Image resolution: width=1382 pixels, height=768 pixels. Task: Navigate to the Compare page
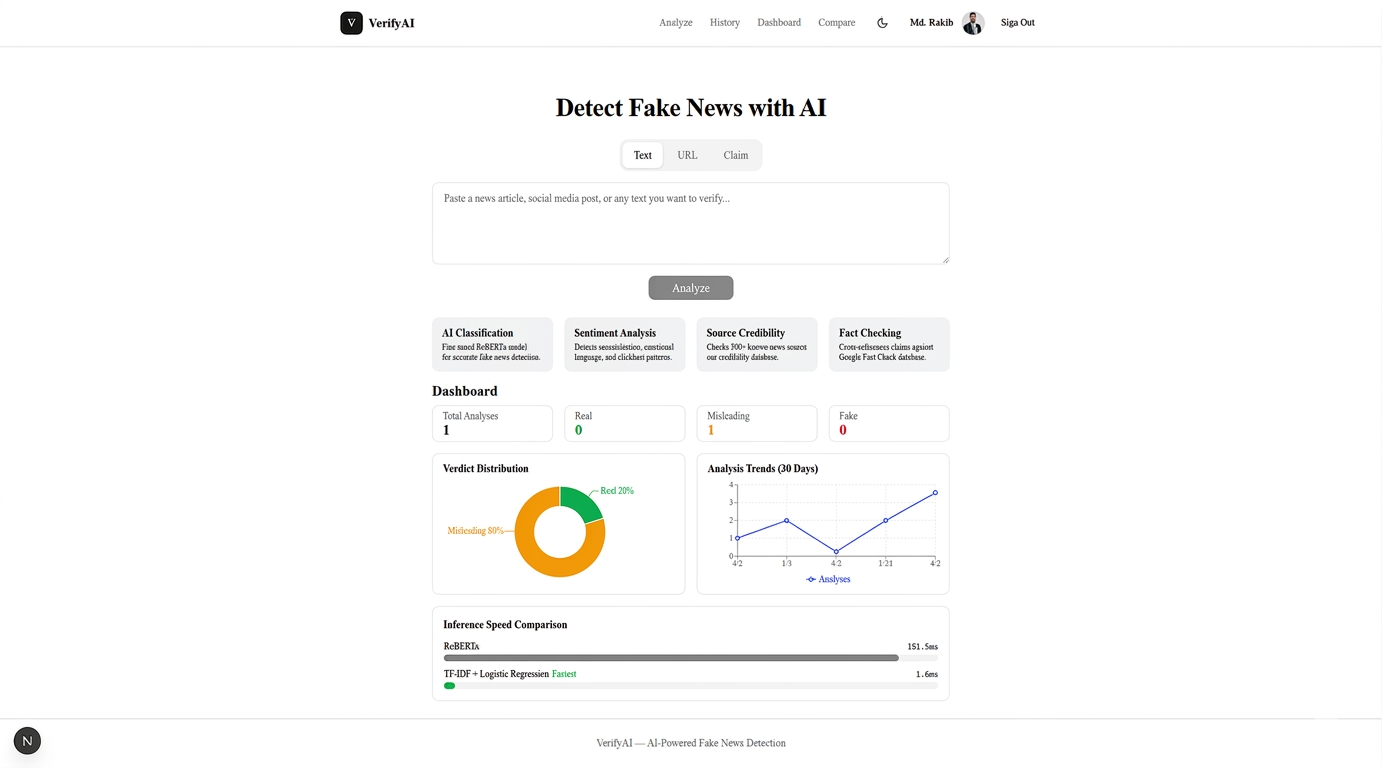(x=836, y=22)
